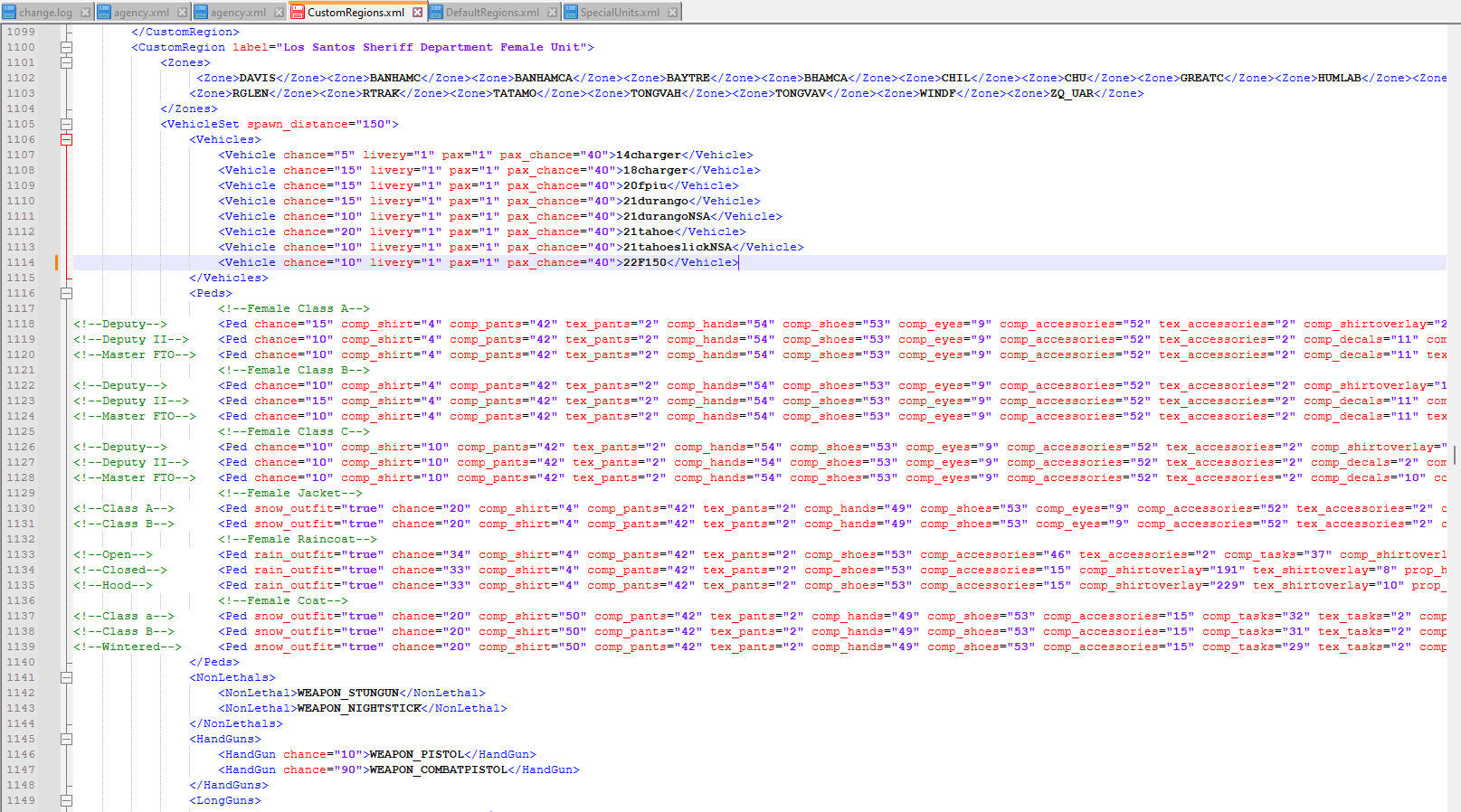The height and width of the screenshot is (812, 1461).
Task: Close the SpecialUnits.xml tab via its X
Action: 672,13
